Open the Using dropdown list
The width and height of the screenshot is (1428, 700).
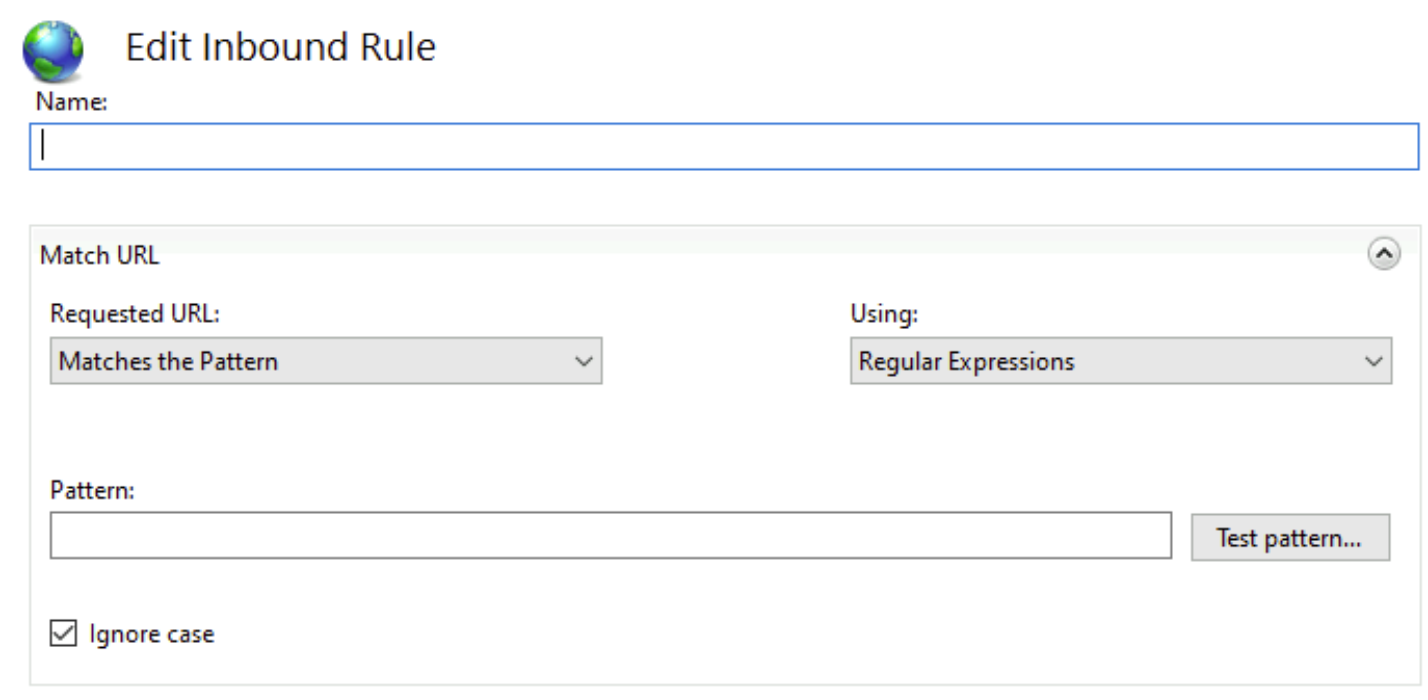[1120, 361]
